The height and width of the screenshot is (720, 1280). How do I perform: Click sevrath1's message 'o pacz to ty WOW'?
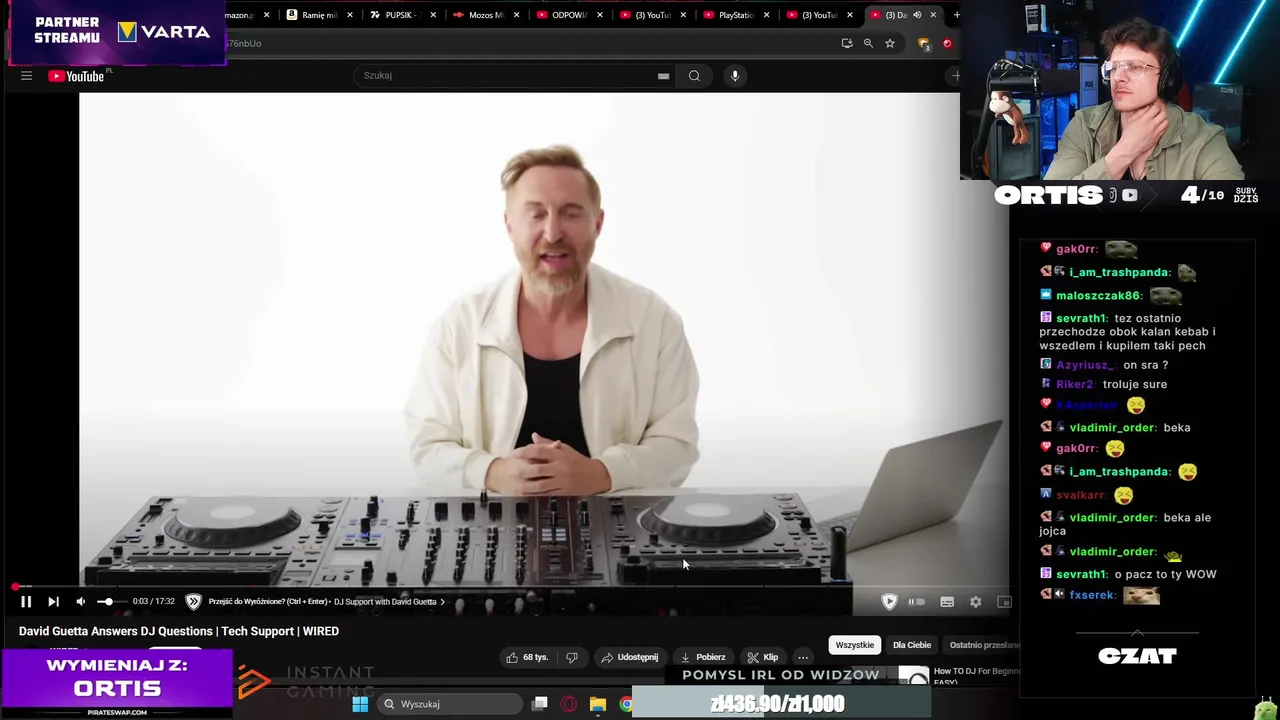tap(1128, 574)
